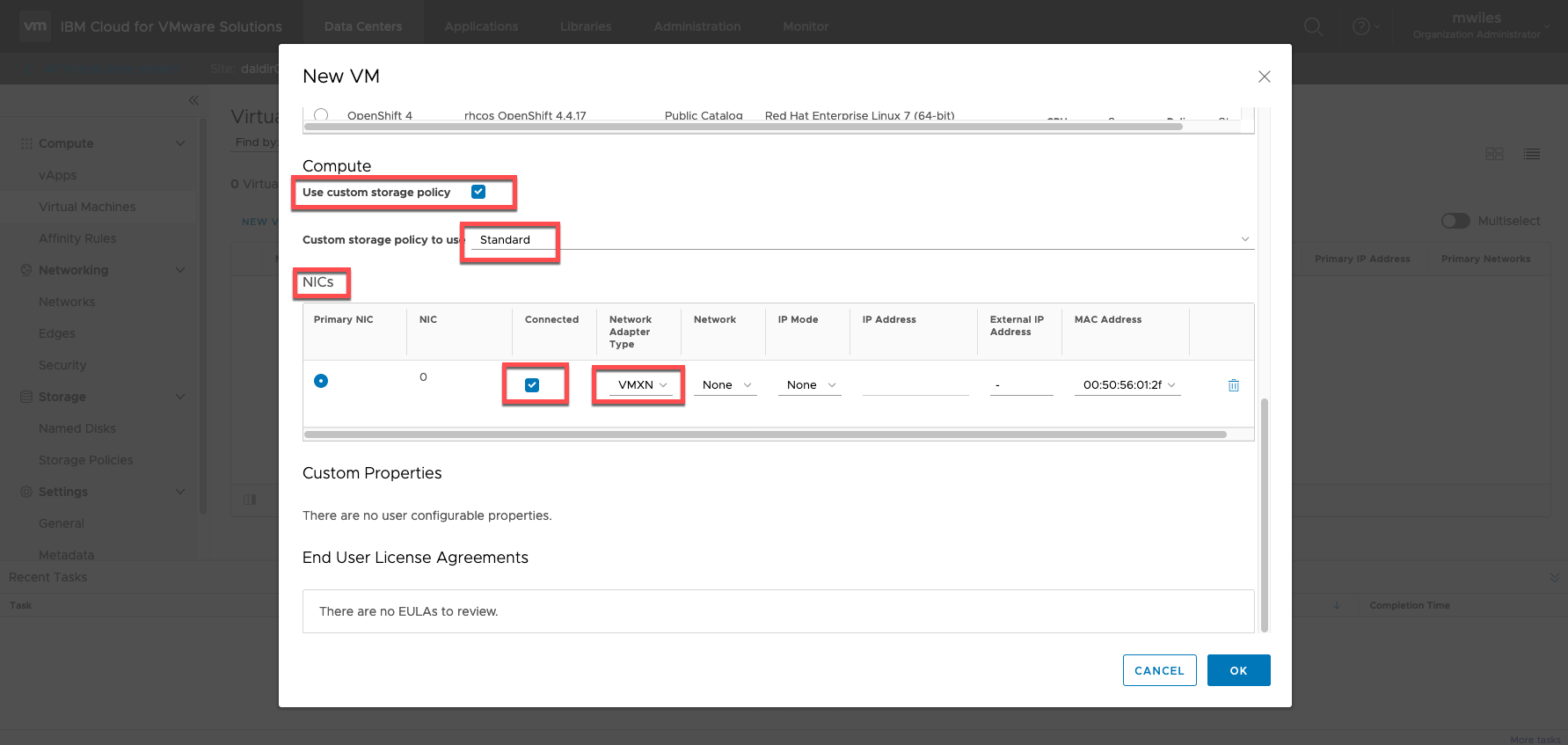
Task: Open the VMXN adapter type dropdown
Action: pos(641,385)
